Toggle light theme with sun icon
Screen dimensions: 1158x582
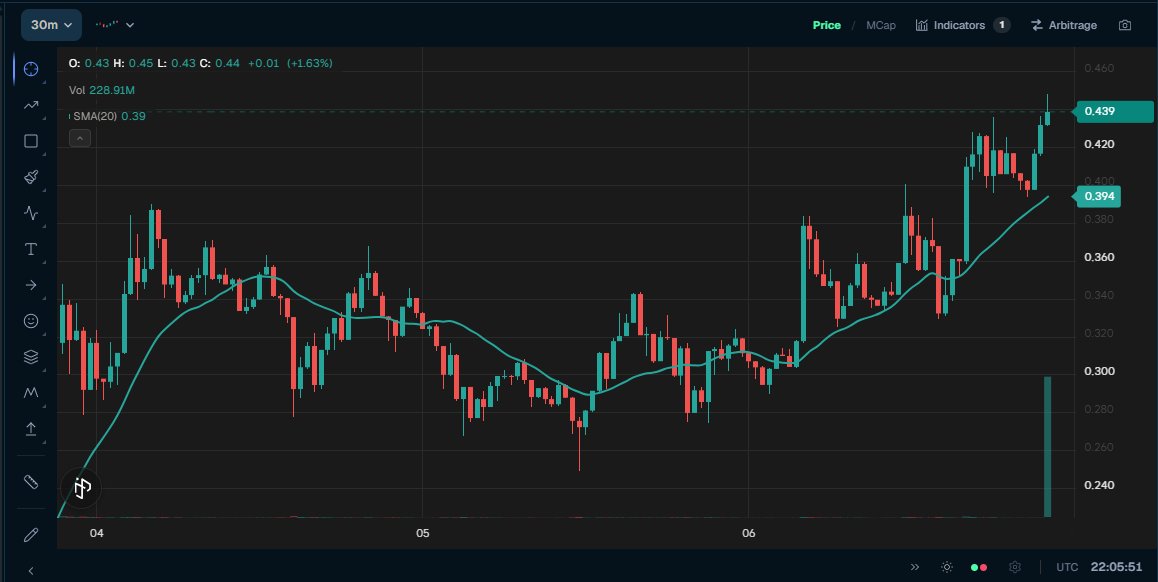tap(947, 567)
